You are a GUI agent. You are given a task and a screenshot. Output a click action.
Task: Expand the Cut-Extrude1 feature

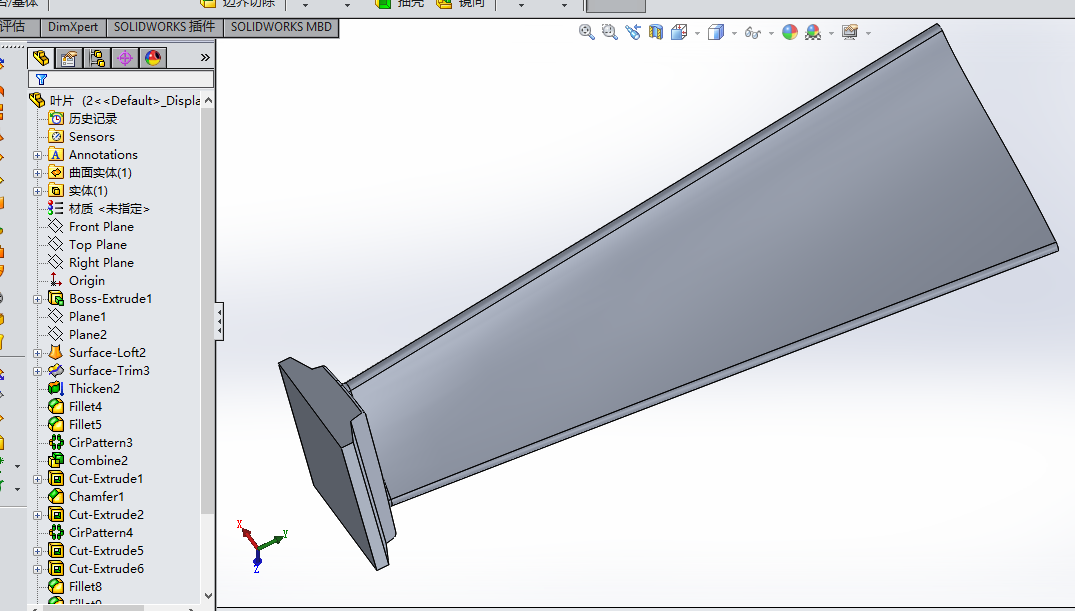(x=38, y=479)
